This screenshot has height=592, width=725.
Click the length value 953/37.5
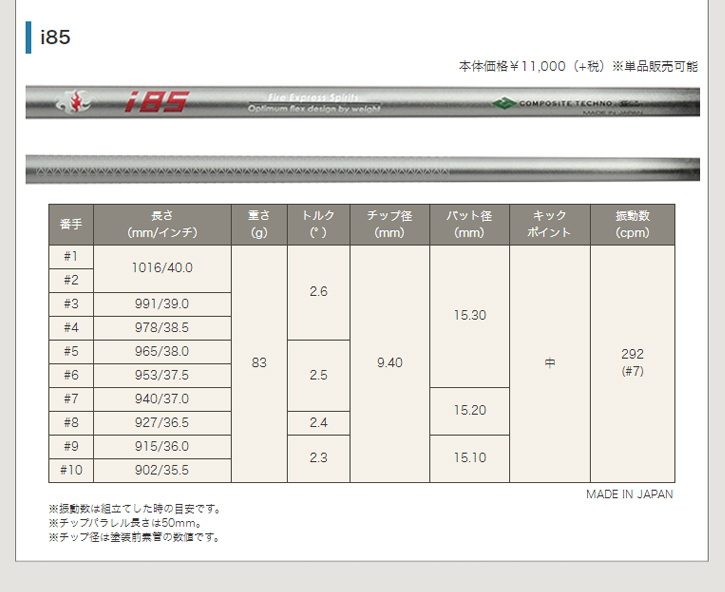[x=162, y=376]
